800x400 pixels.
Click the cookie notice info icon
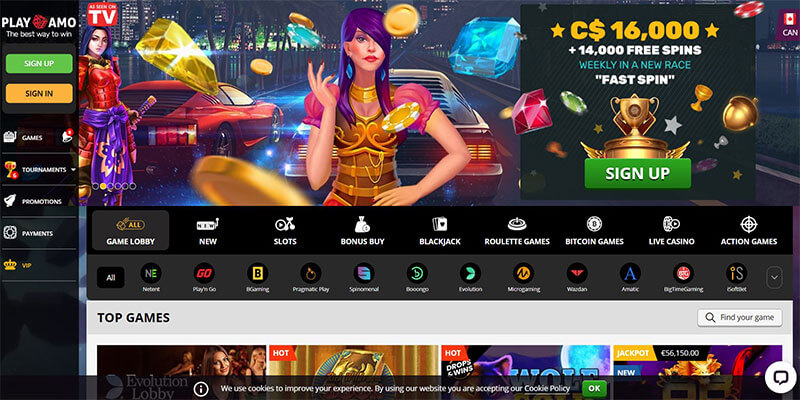tap(201, 388)
